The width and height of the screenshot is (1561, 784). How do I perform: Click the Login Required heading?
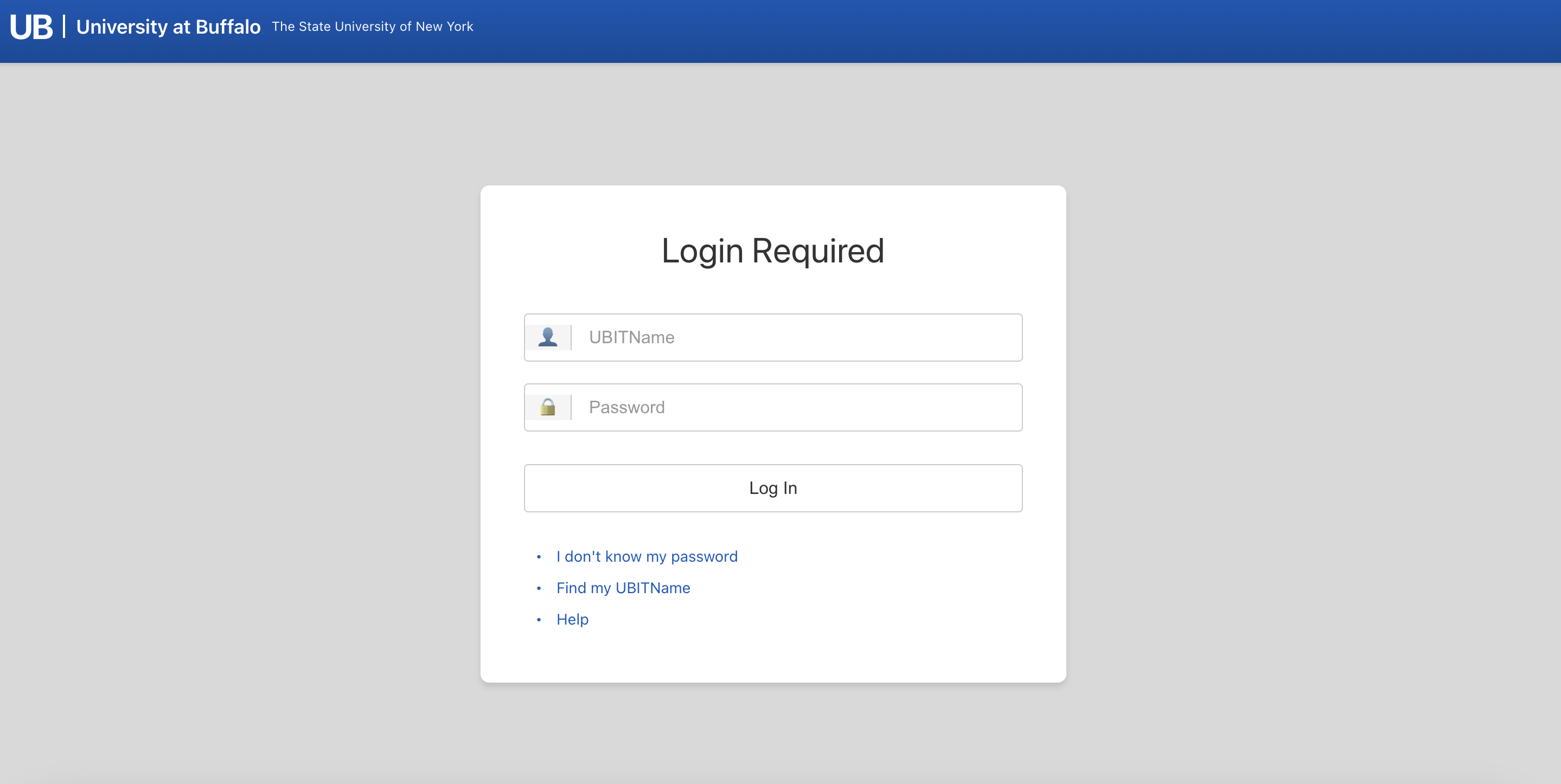(x=772, y=251)
